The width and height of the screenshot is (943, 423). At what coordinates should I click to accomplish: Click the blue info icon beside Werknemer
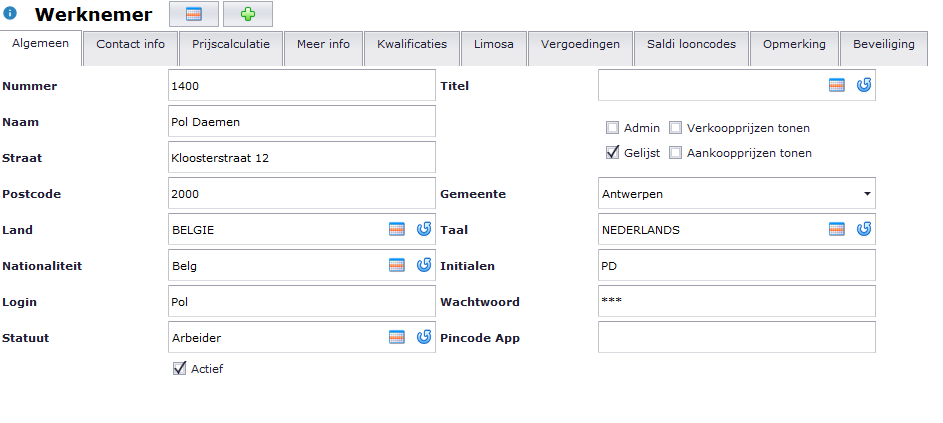click(10, 13)
